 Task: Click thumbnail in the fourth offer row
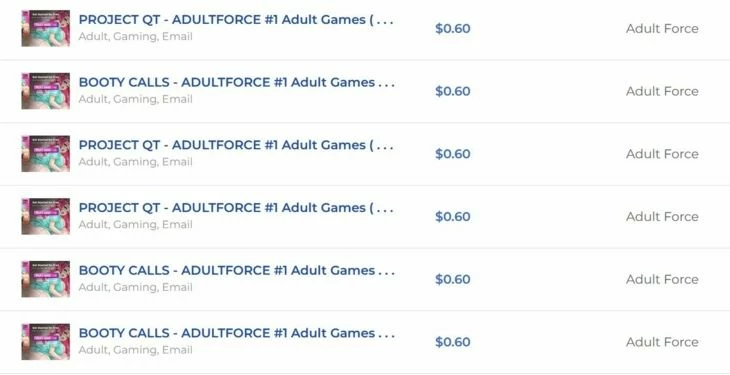point(46,216)
